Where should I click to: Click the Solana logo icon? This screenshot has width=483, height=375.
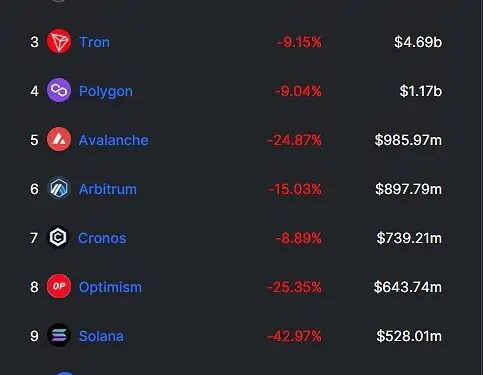click(59, 335)
